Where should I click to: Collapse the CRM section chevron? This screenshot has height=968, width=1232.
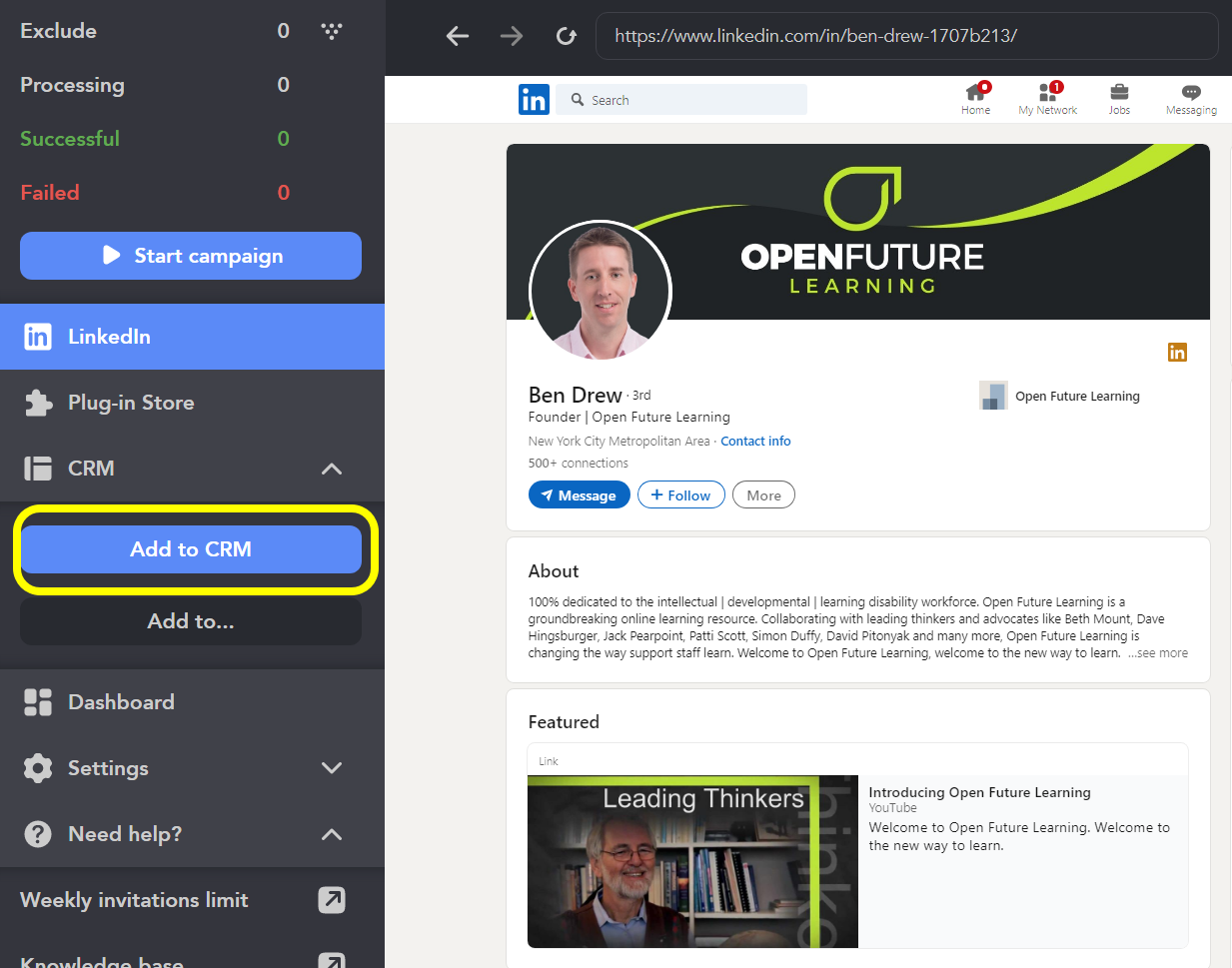[x=332, y=469]
